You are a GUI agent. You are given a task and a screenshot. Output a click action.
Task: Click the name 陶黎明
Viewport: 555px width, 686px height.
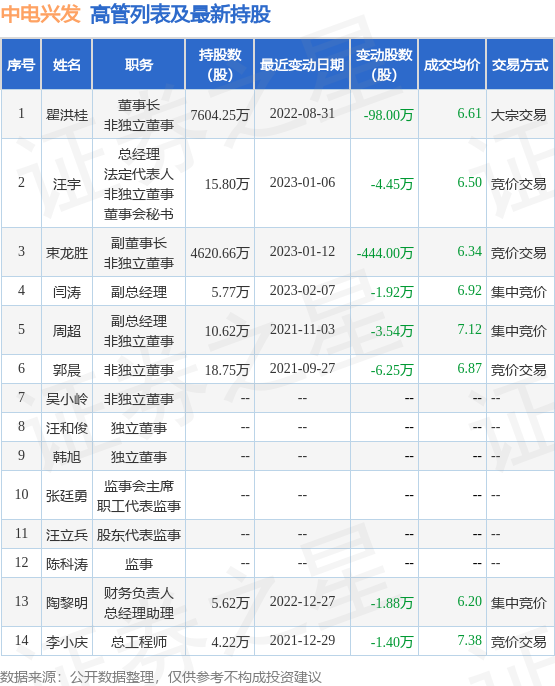coord(67,602)
